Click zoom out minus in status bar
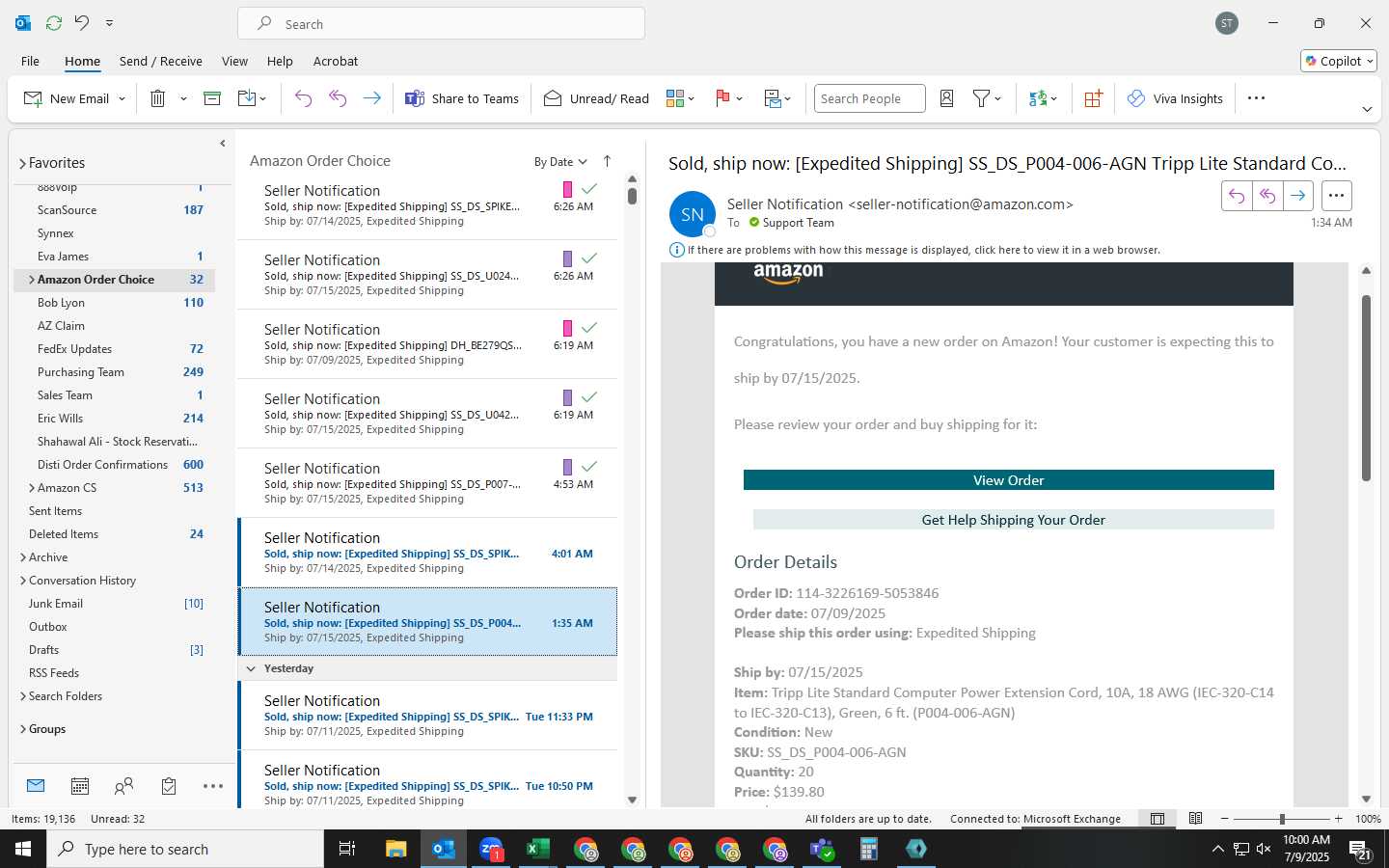 [x=1225, y=819]
